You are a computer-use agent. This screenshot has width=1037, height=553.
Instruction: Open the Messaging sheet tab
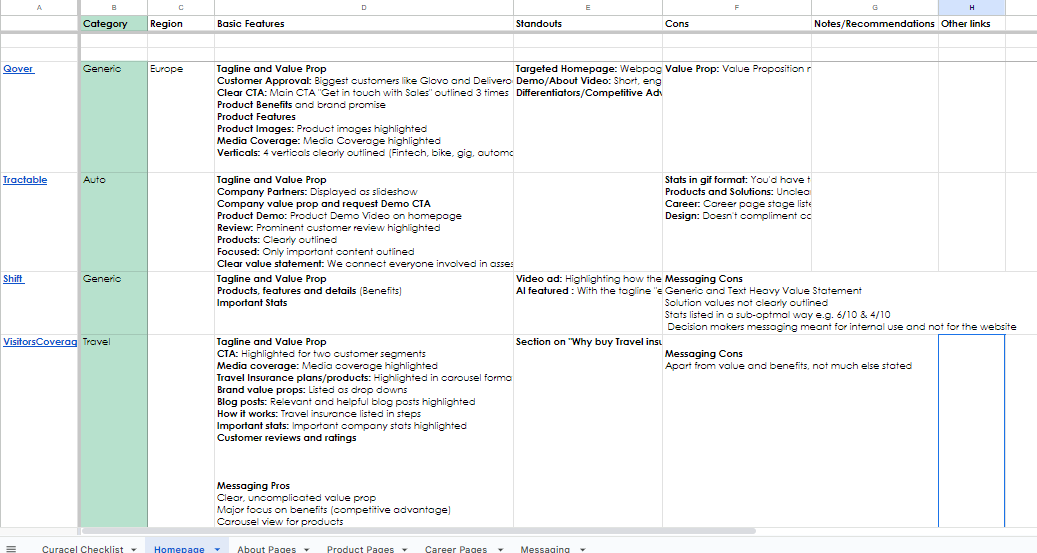click(x=545, y=548)
